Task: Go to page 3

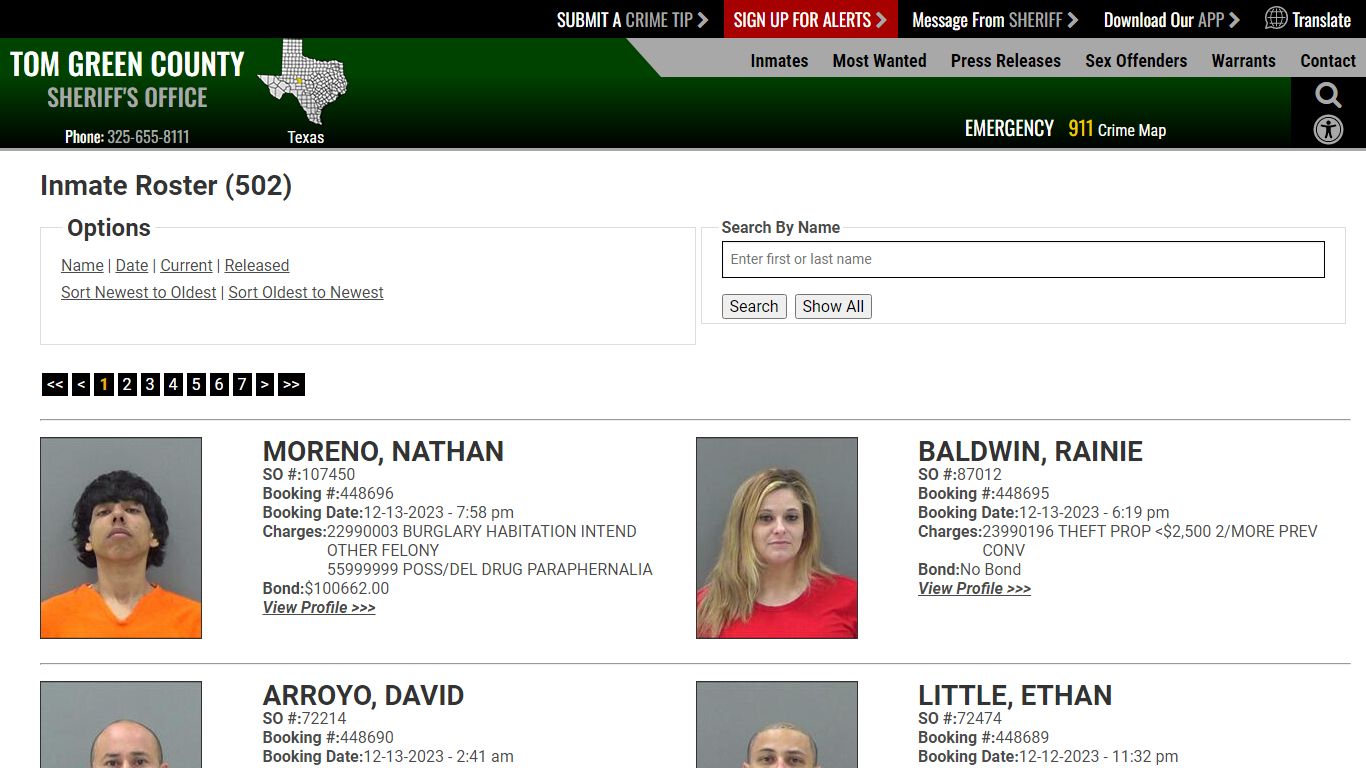Action: pyautogui.click(x=150, y=384)
